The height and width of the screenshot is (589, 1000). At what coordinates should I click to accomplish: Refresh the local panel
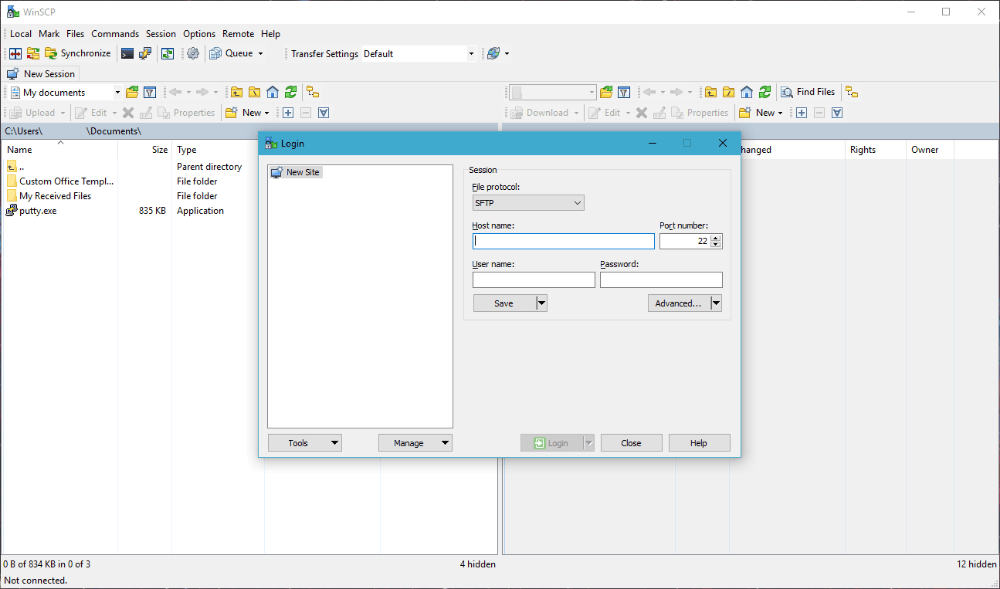click(x=291, y=92)
